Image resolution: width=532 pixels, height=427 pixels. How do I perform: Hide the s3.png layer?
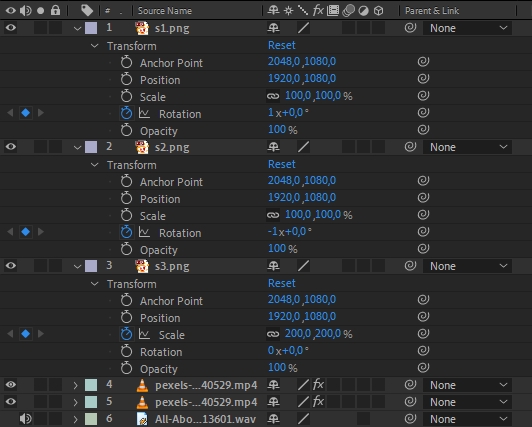pyautogui.click(x=11, y=266)
